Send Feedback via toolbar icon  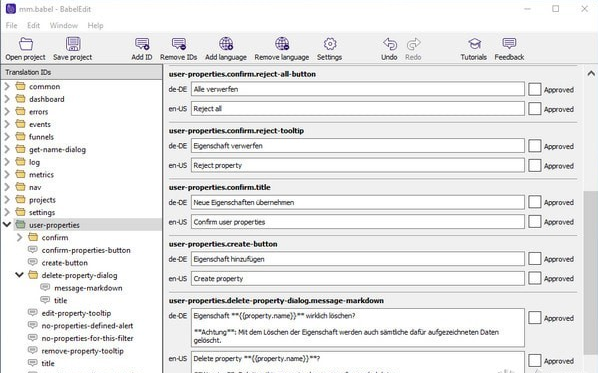click(x=509, y=49)
